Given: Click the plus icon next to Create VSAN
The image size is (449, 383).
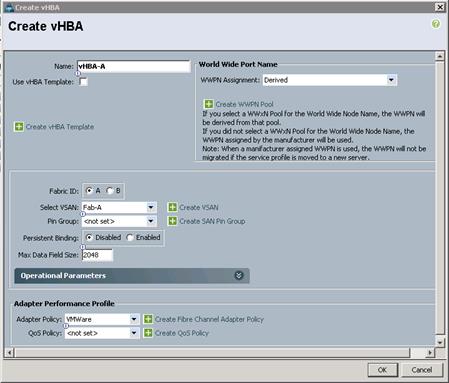Looking at the screenshot, I should pyautogui.click(x=172, y=207).
